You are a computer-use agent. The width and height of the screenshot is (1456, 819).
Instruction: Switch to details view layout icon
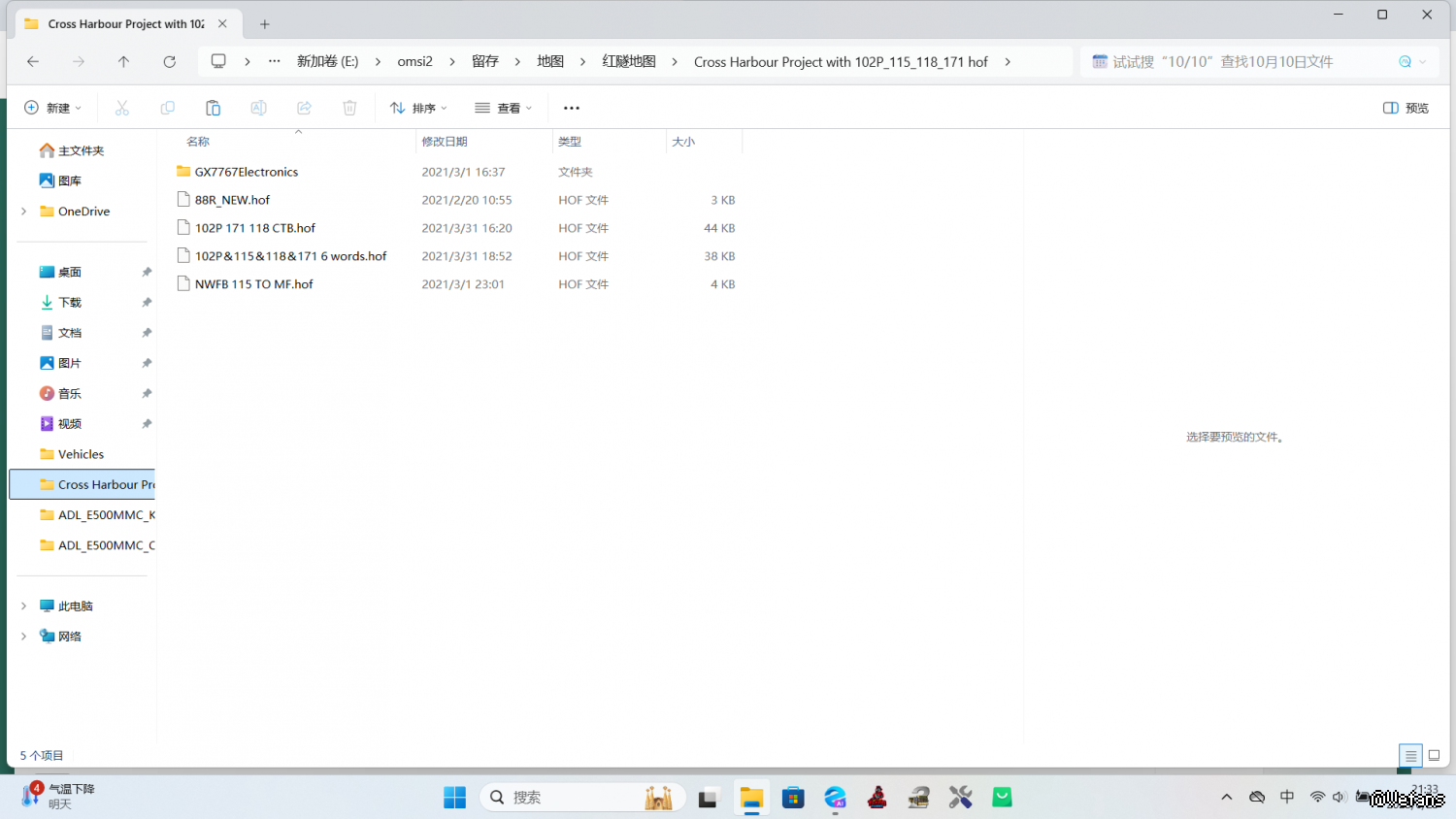tap(1410, 755)
